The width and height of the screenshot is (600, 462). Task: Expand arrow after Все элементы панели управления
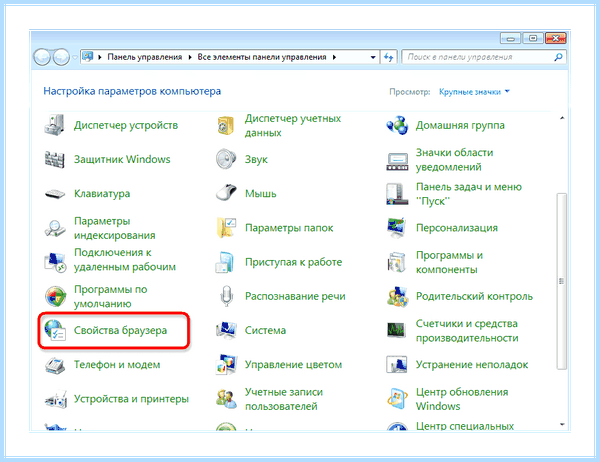click(334, 57)
